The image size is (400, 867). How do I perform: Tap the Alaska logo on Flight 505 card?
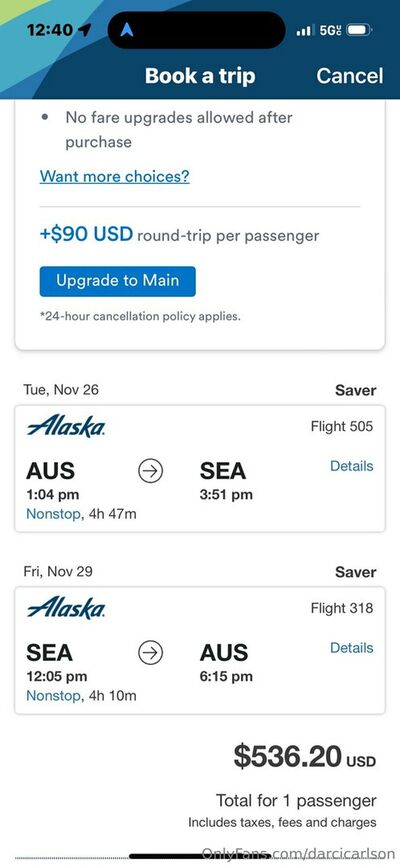point(66,426)
